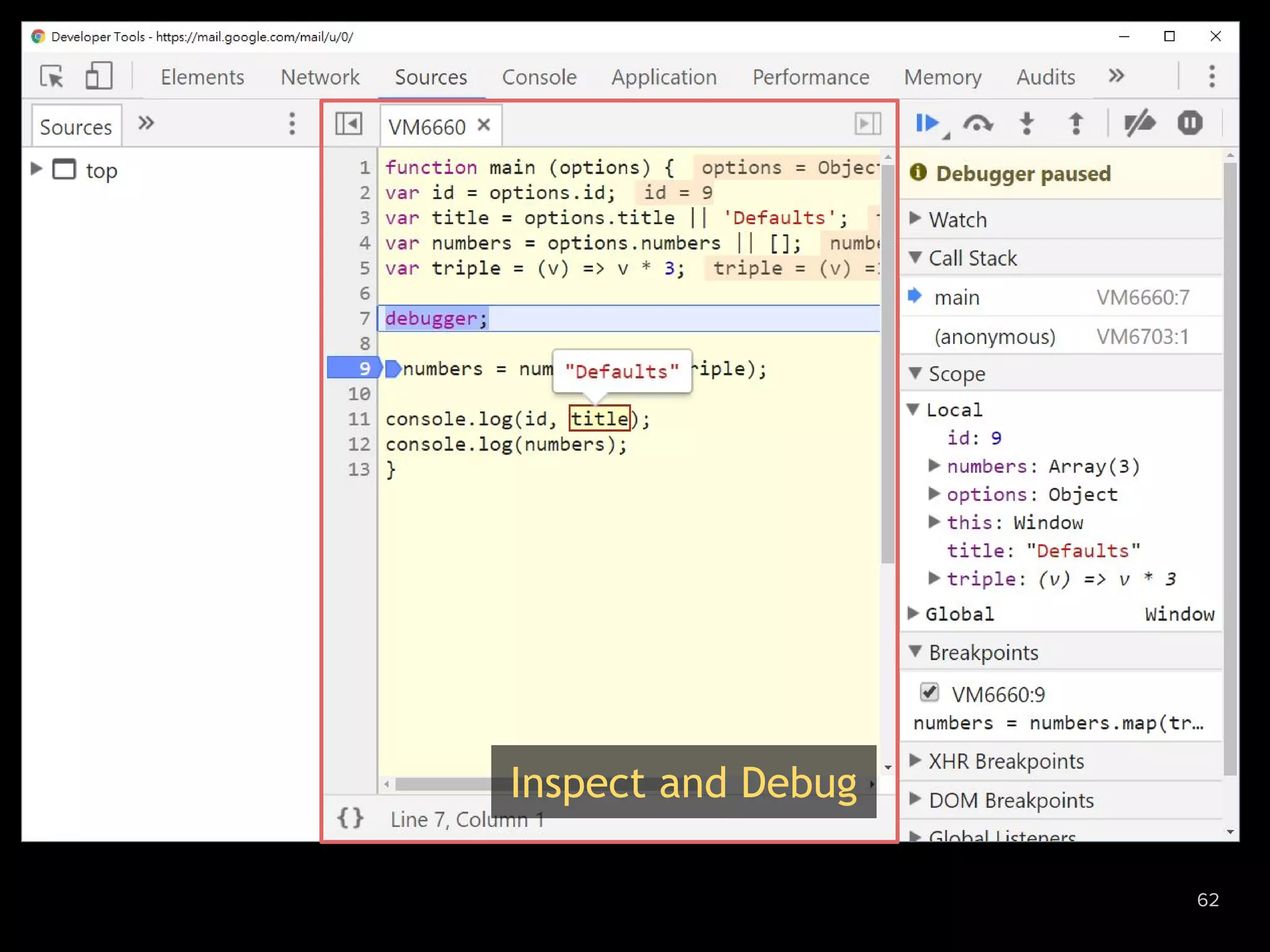The height and width of the screenshot is (952, 1270).
Task: Click the top frame window icon
Action: tap(64, 169)
